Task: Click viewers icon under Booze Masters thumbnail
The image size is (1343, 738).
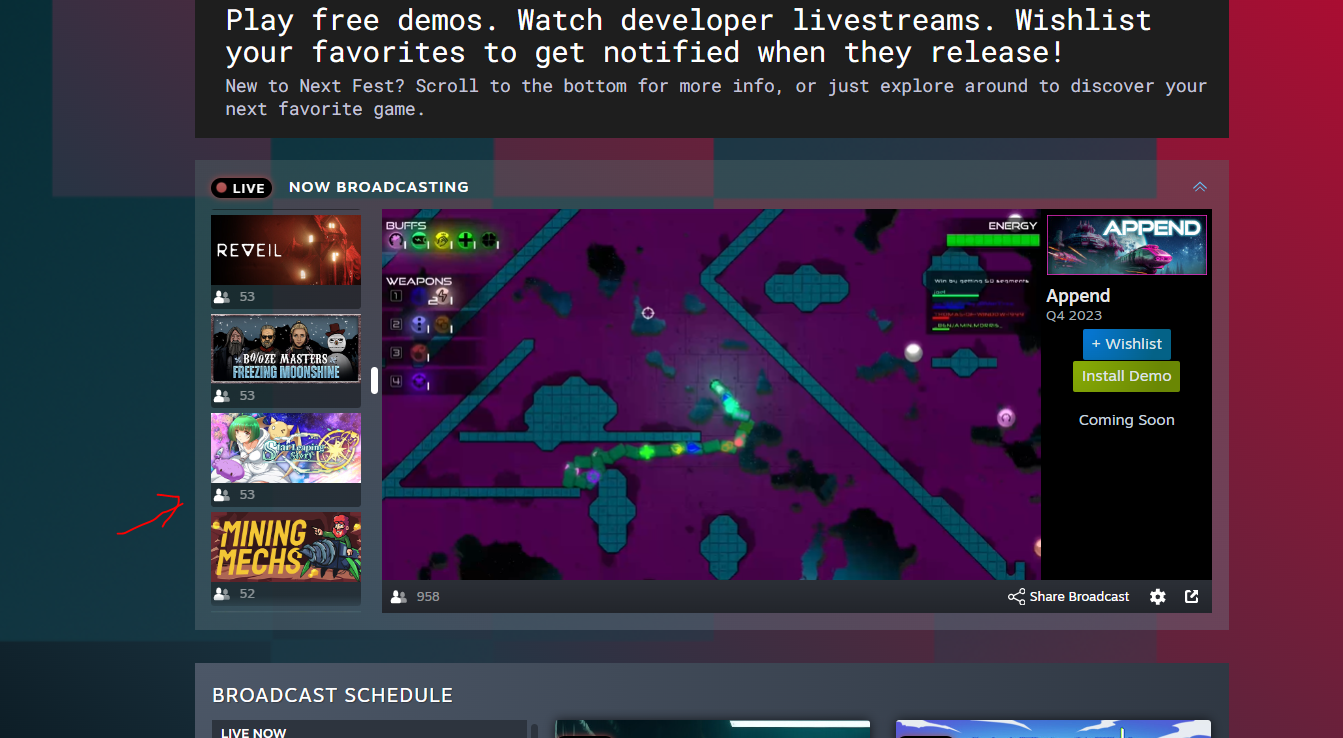Action: (x=222, y=396)
